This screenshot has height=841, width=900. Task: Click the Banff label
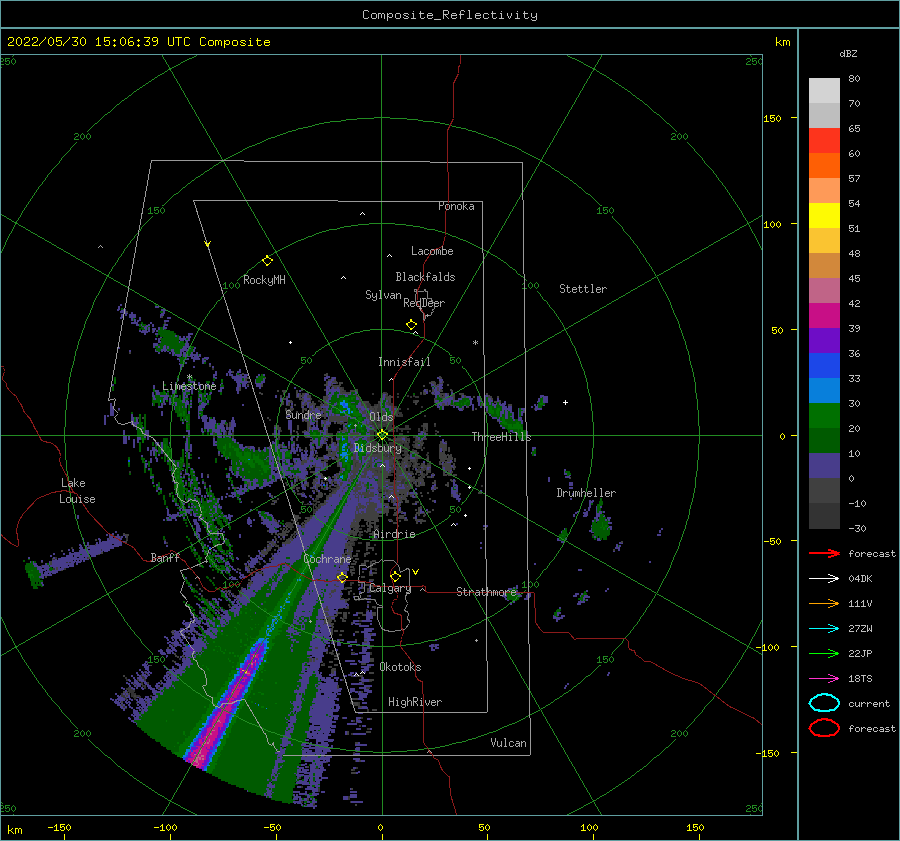165,557
